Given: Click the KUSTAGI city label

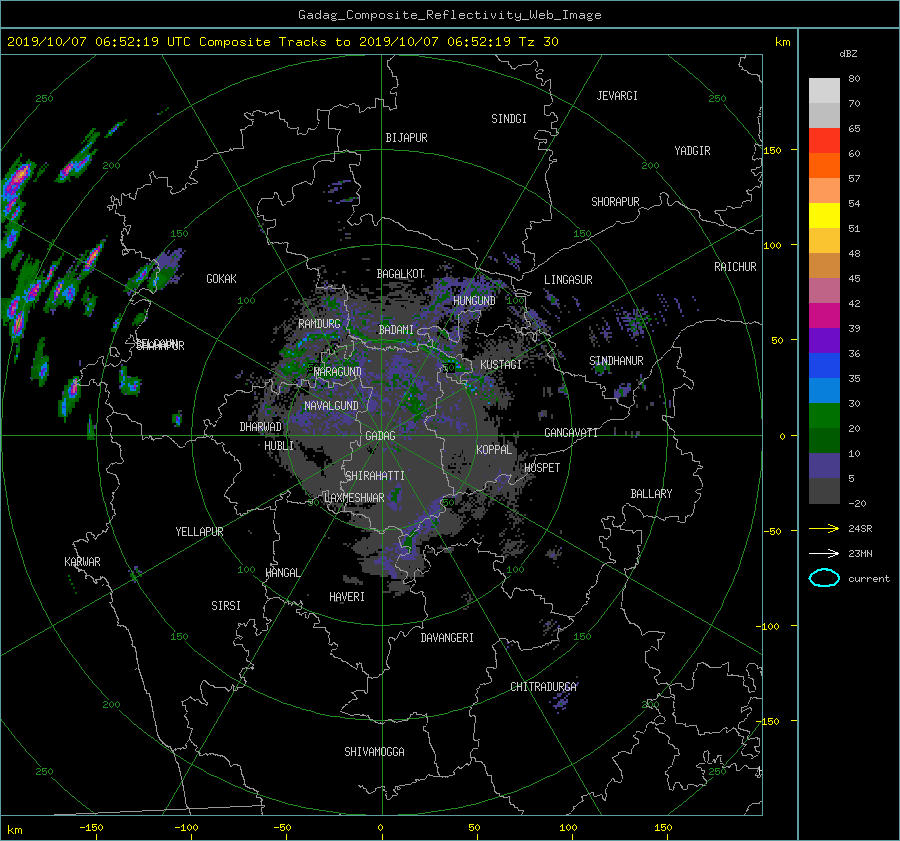Looking at the screenshot, I should [x=501, y=365].
